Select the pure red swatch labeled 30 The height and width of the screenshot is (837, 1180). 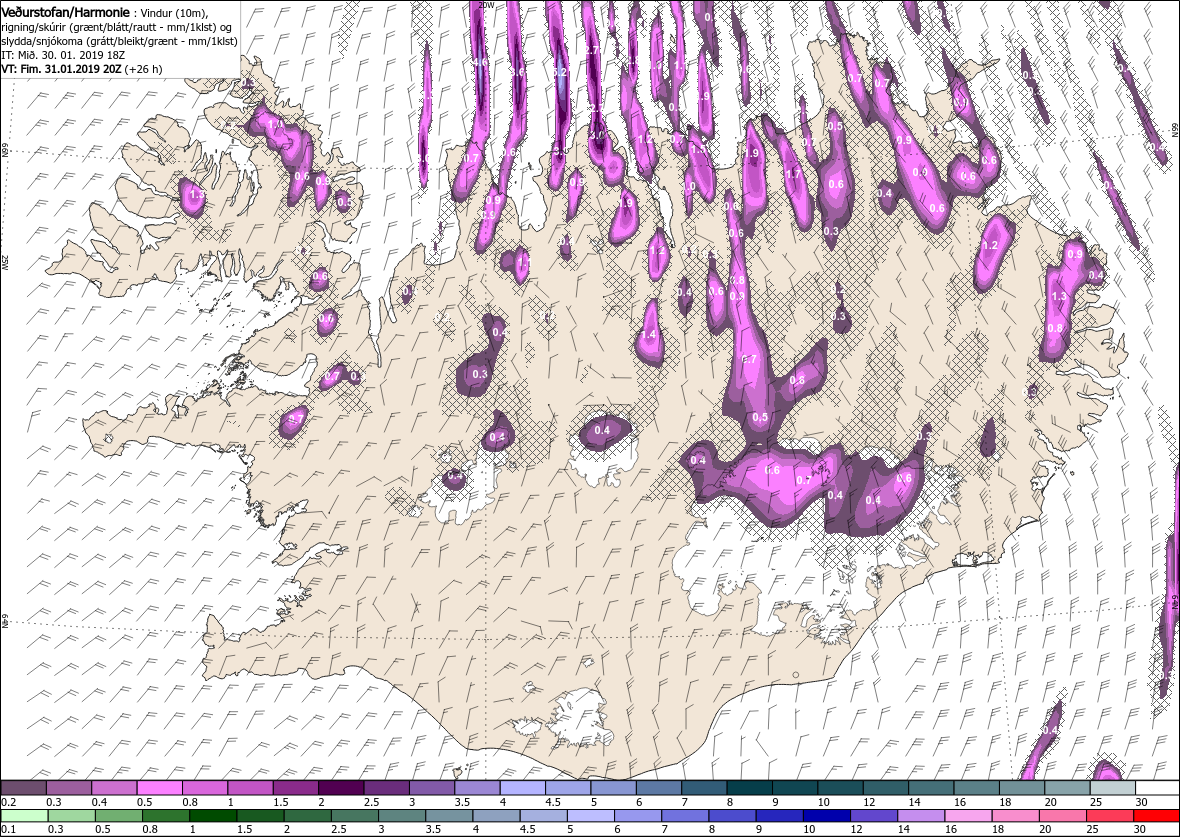1156,816
